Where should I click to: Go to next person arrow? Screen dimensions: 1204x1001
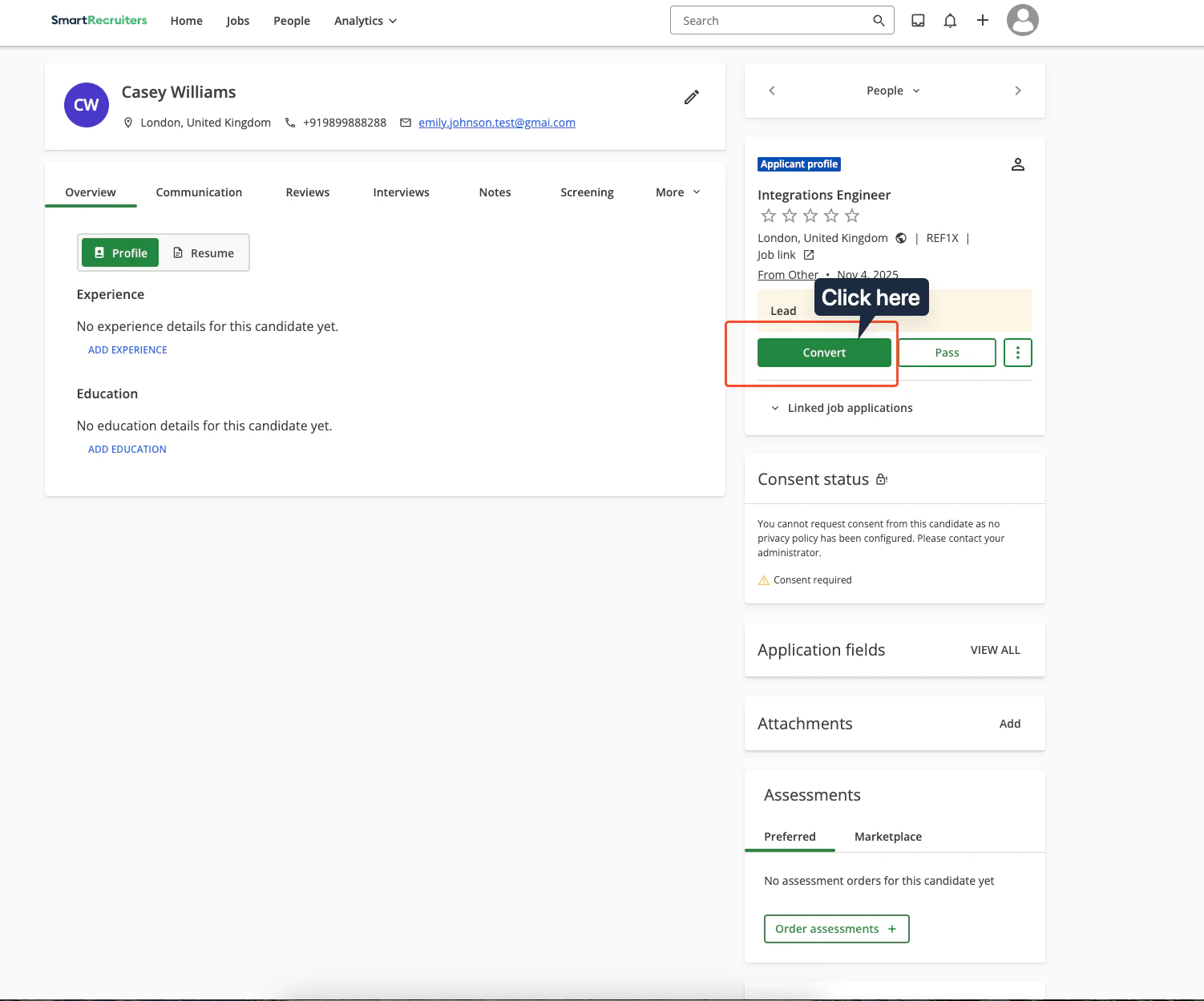coord(1018,91)
